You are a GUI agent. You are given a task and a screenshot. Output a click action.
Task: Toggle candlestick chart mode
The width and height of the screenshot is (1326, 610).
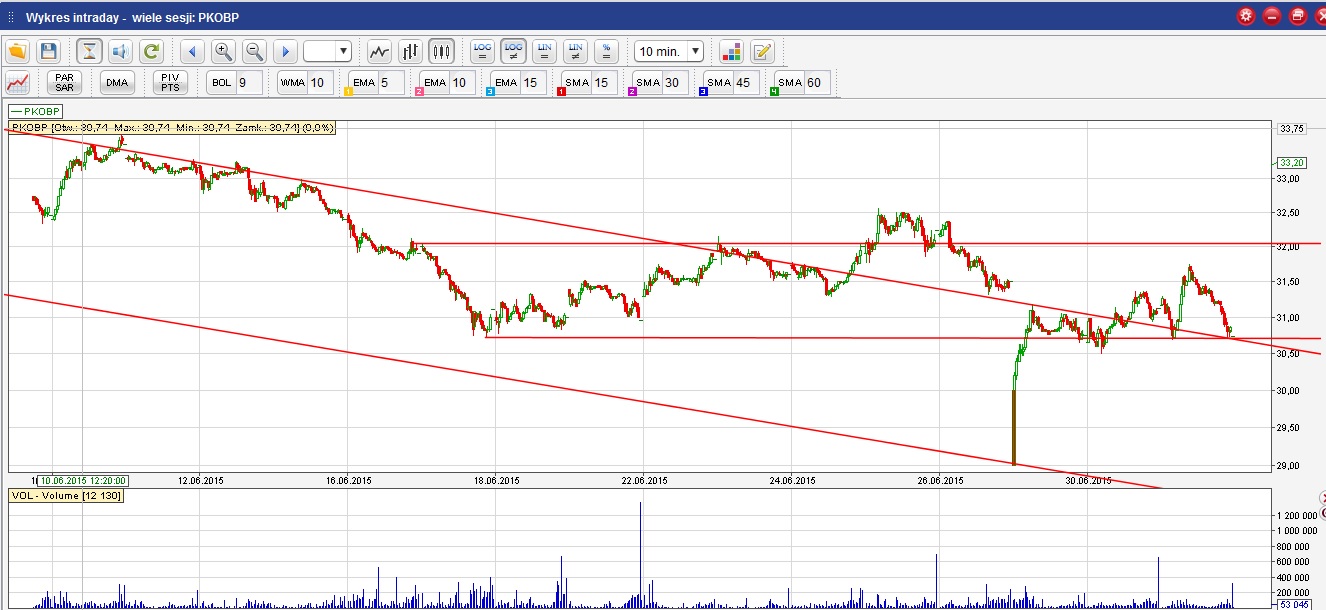(x=441, y=51)
